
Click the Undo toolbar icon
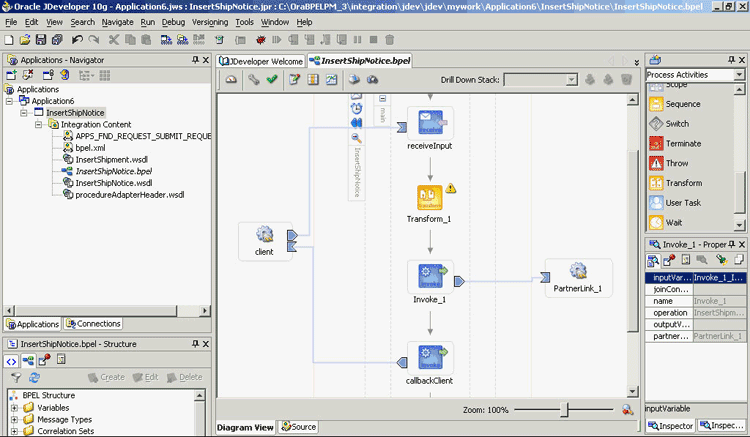[77, 40]
